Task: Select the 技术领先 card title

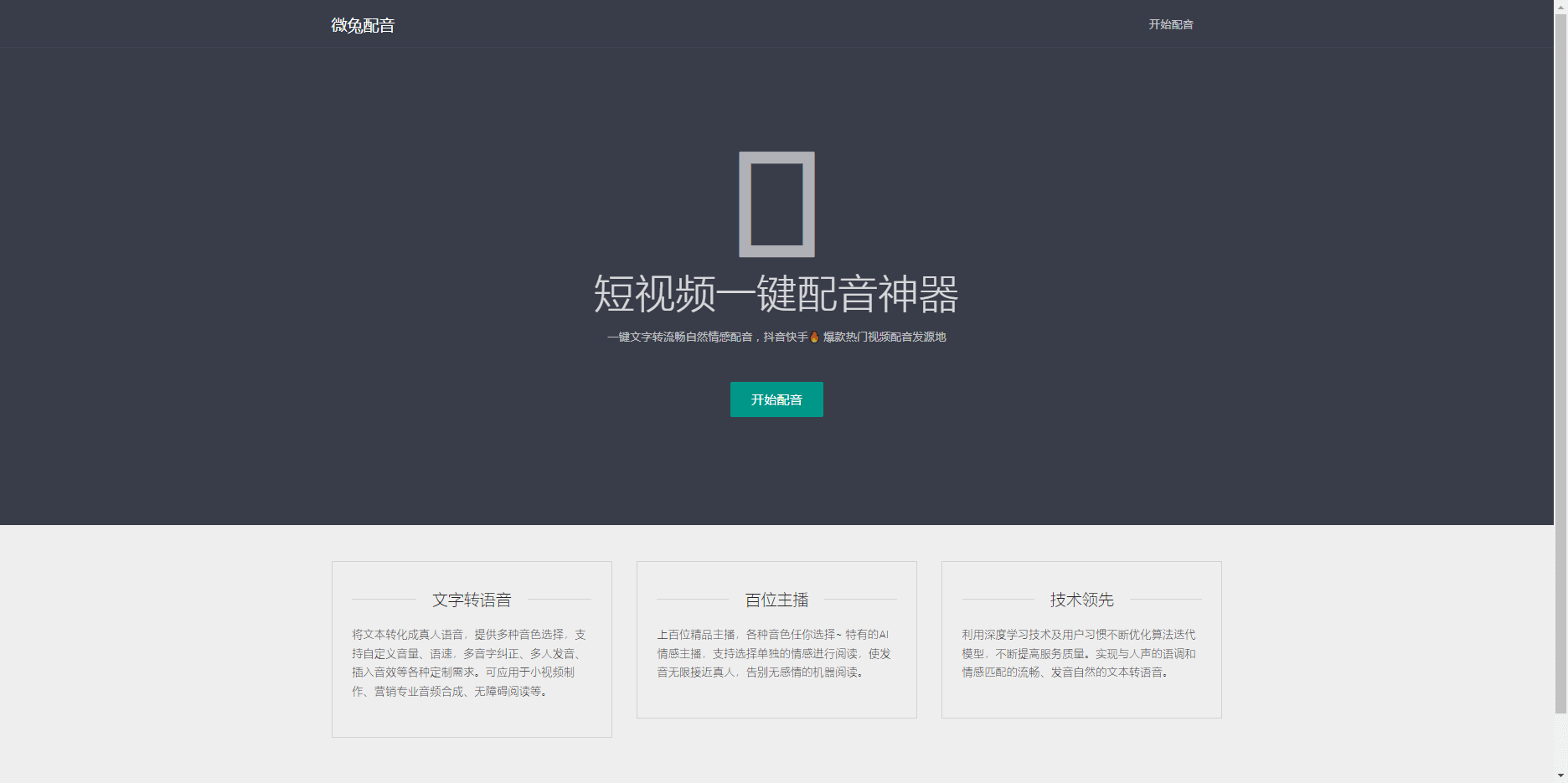Action: click(x=1081, y=600)
